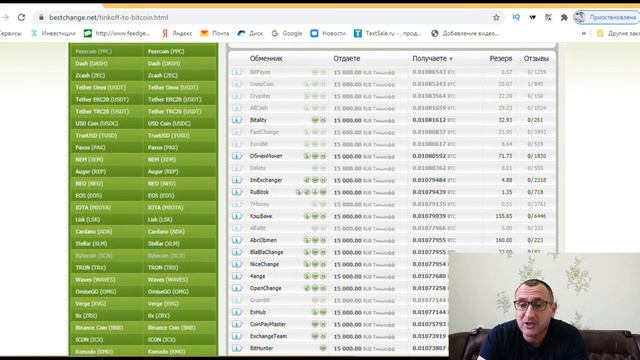
Task: Click the info icon for ImExchanger
Action: 237,180
